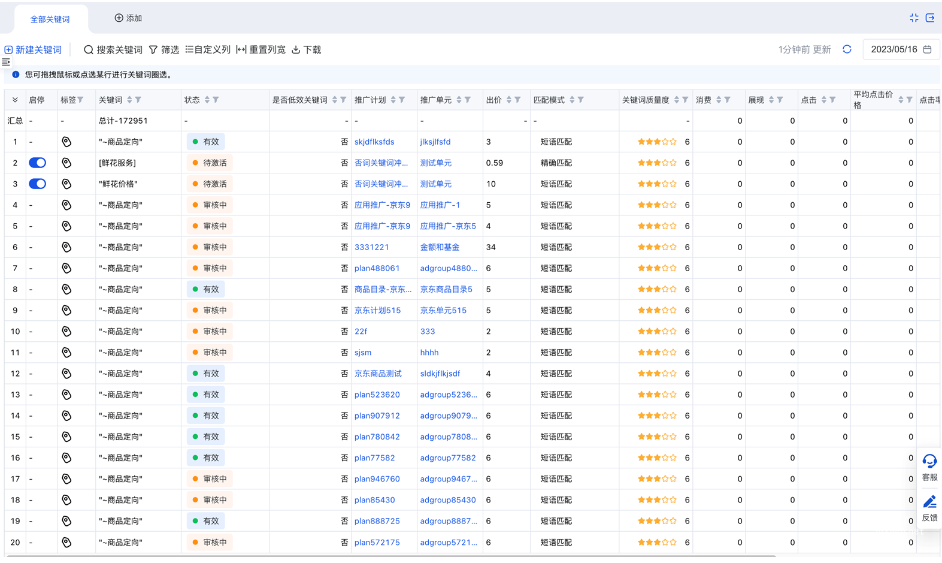Open the 自定义列 column customizer
Image resolution: width=942 pixels, height=563 pixels.
(x=207, y=49)
